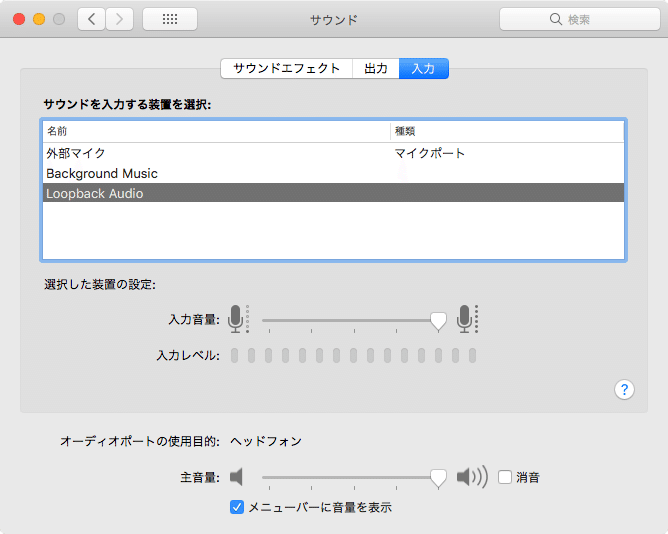The width and height of the screenshot is (668, 534).
Task: Adjust the 入力音量 slider knob
Action: click(x=438, y=321)
